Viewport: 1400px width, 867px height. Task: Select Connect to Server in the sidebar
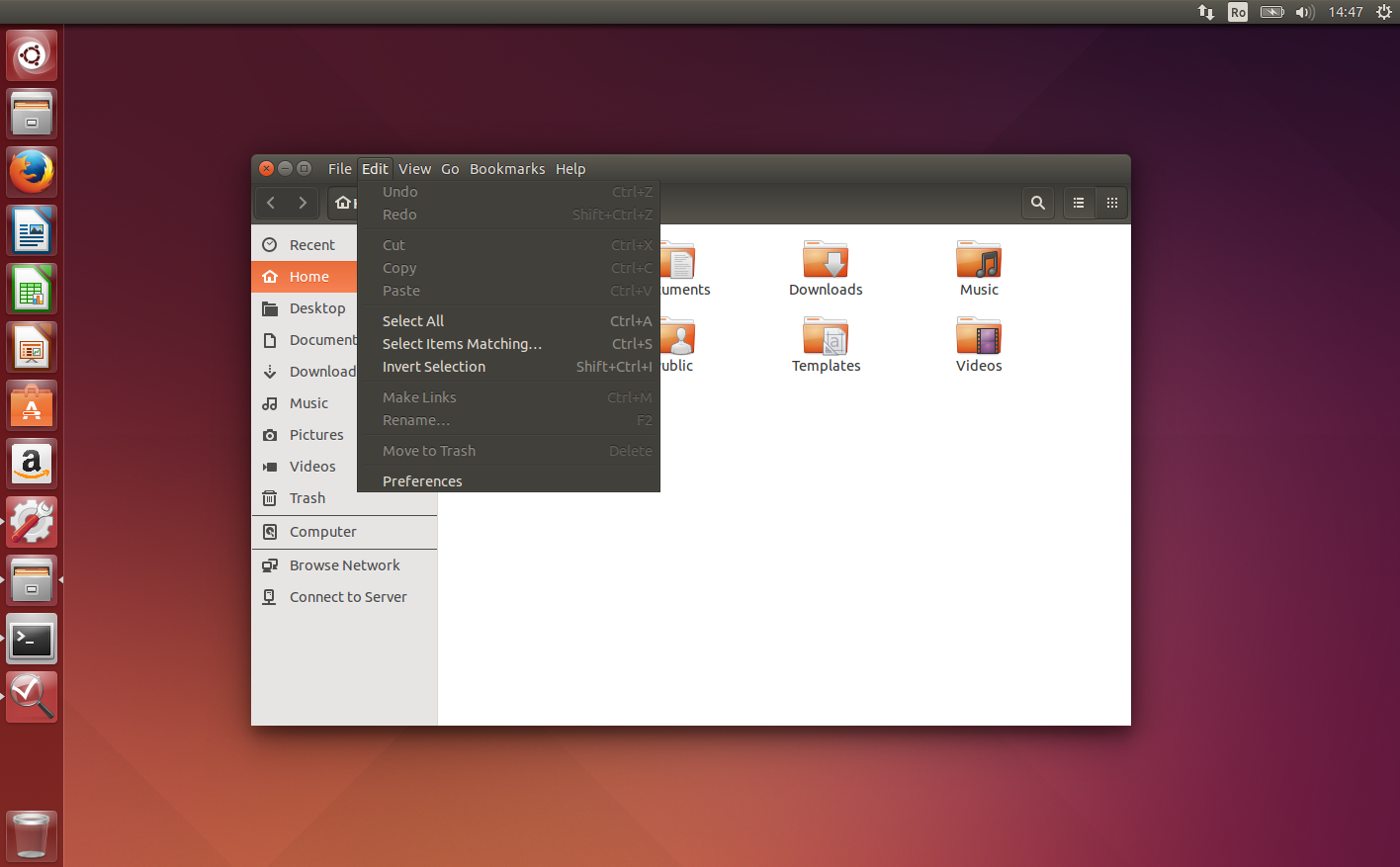[348, 596]
